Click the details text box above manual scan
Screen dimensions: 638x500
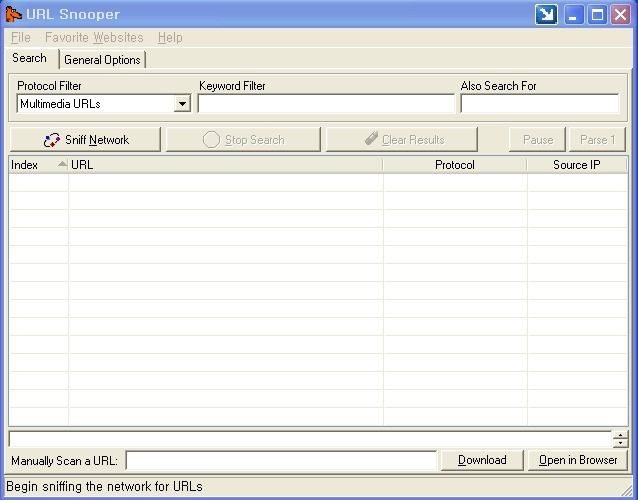pos(310,439)
